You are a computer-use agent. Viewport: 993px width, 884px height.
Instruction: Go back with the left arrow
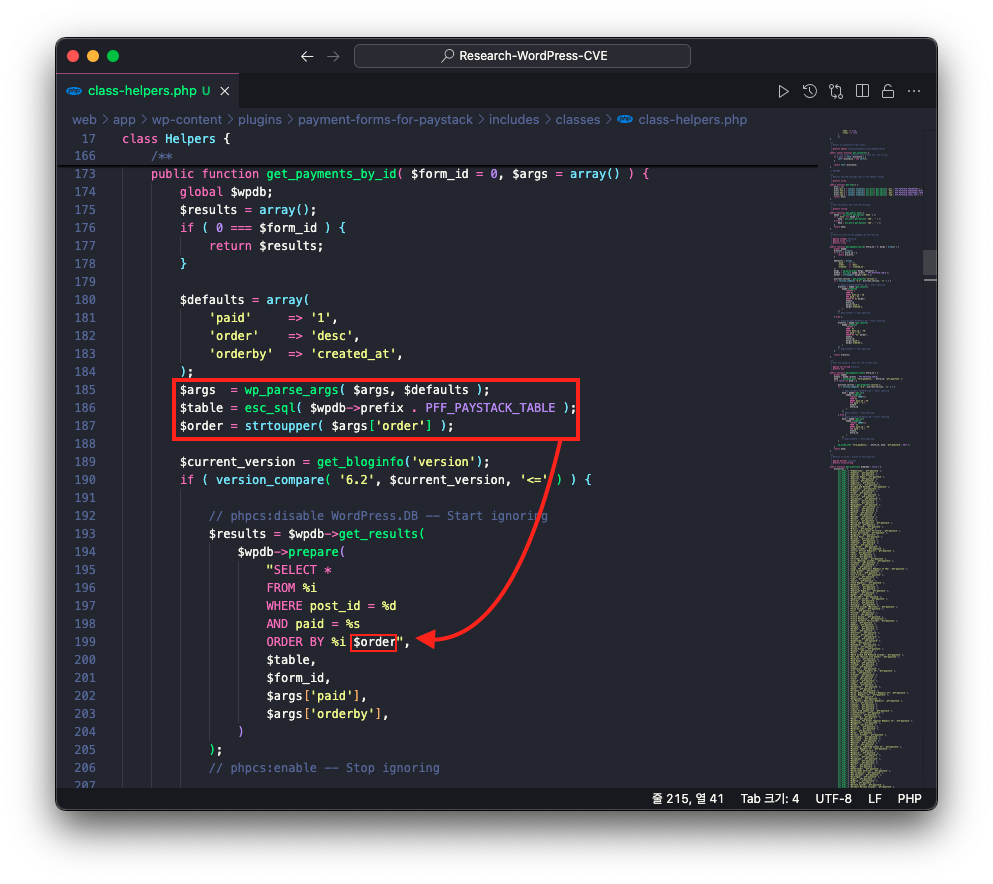click(x=307, y=56)
